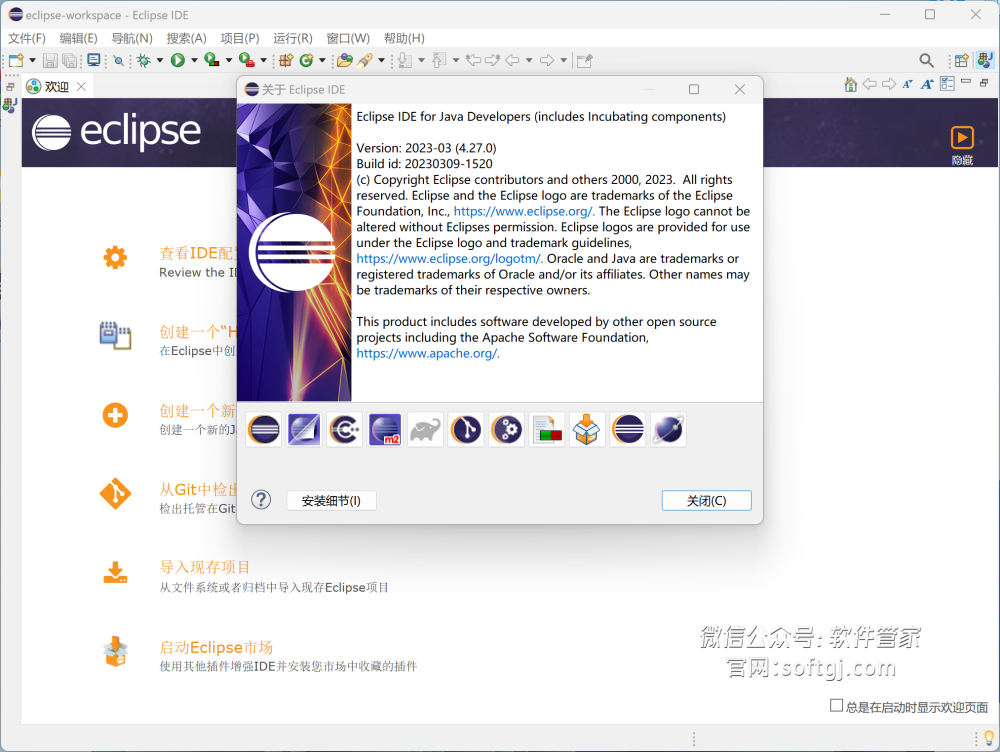Viewport: 1000px width, 752px height.
Task: Expand the External Tools dropdown arrow
Action: coord(263,61)
